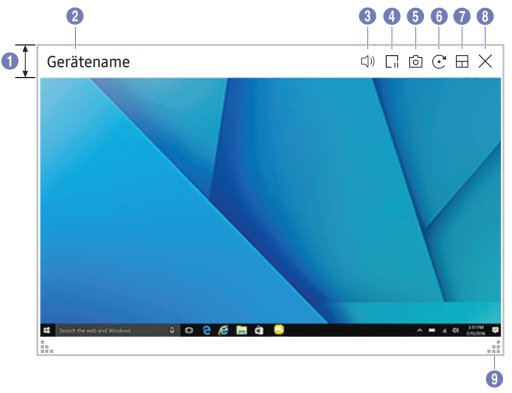
Task: Open the Action Center notifications icon
Action: point(495,330)
